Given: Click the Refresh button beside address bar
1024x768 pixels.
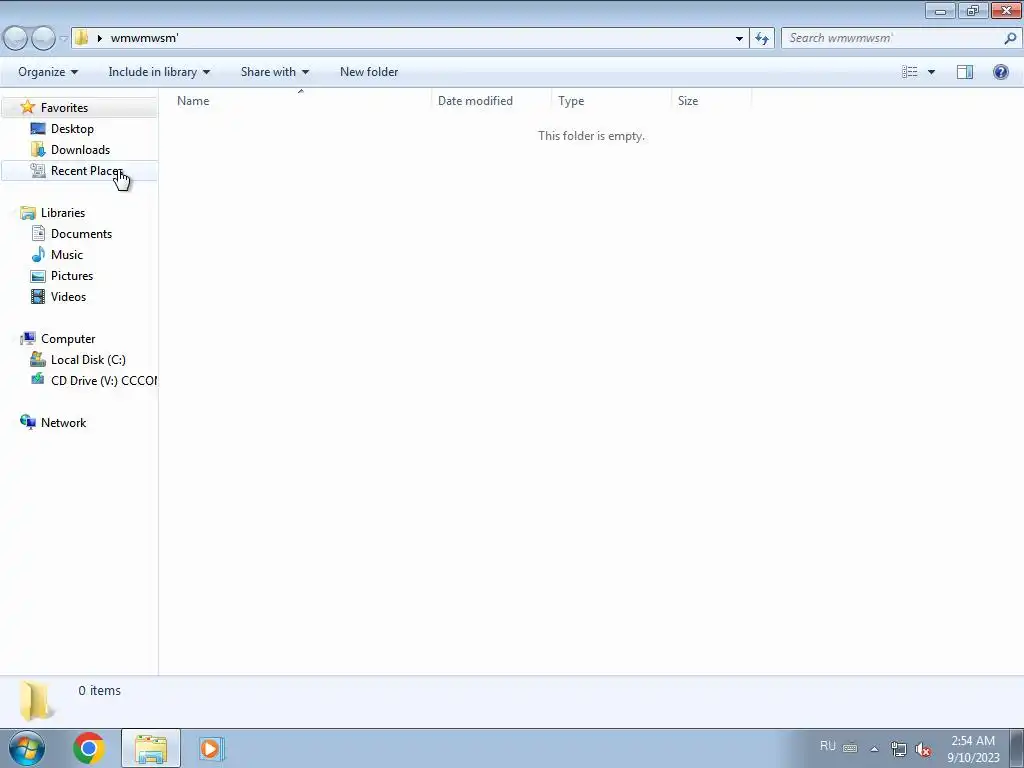Looking at the screenshot, I should pyautogui.click(x=761, y=39).
